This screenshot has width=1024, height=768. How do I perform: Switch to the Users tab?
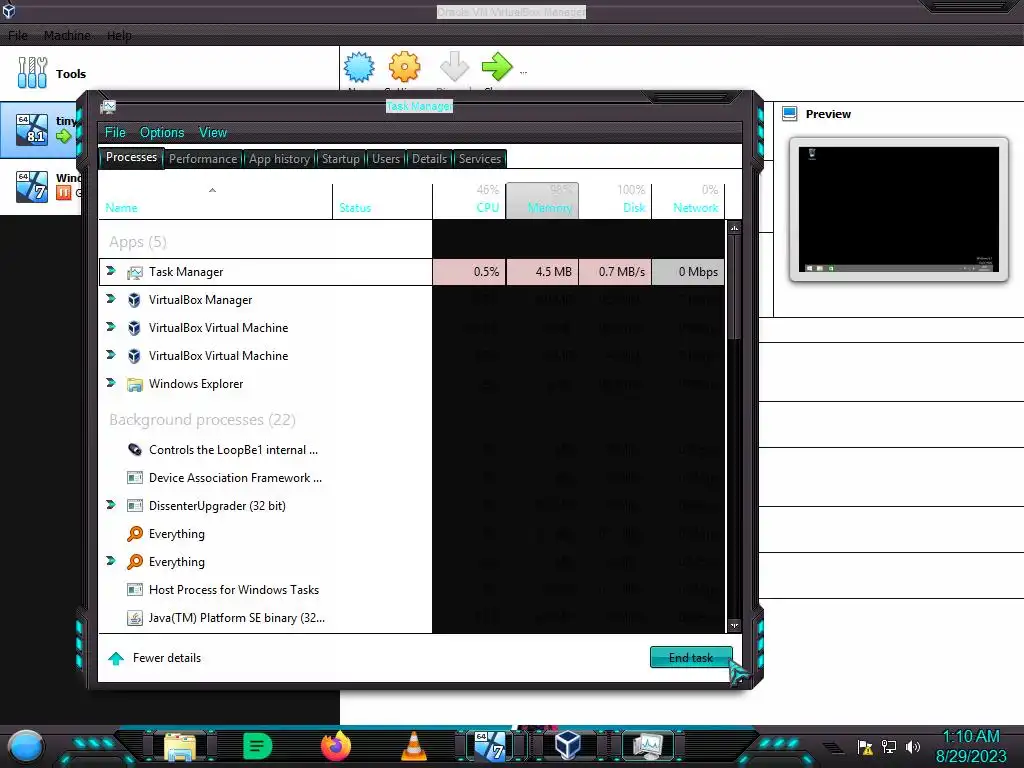coord(386,159)
